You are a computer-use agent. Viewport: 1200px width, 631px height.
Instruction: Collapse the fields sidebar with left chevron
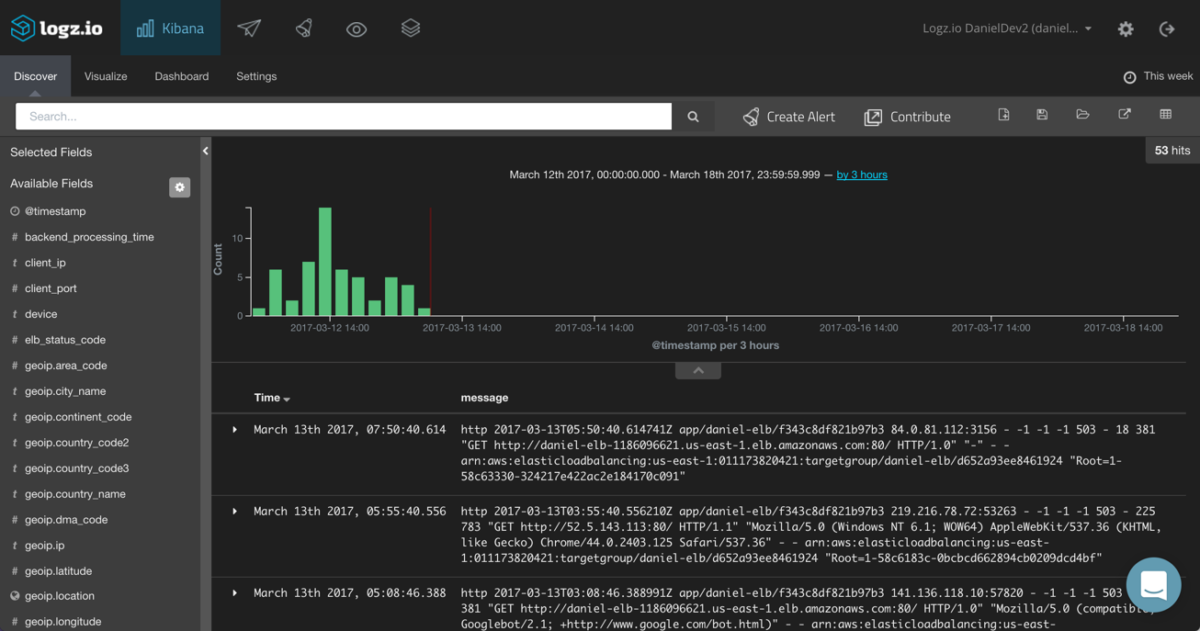[x=205, y=151]
